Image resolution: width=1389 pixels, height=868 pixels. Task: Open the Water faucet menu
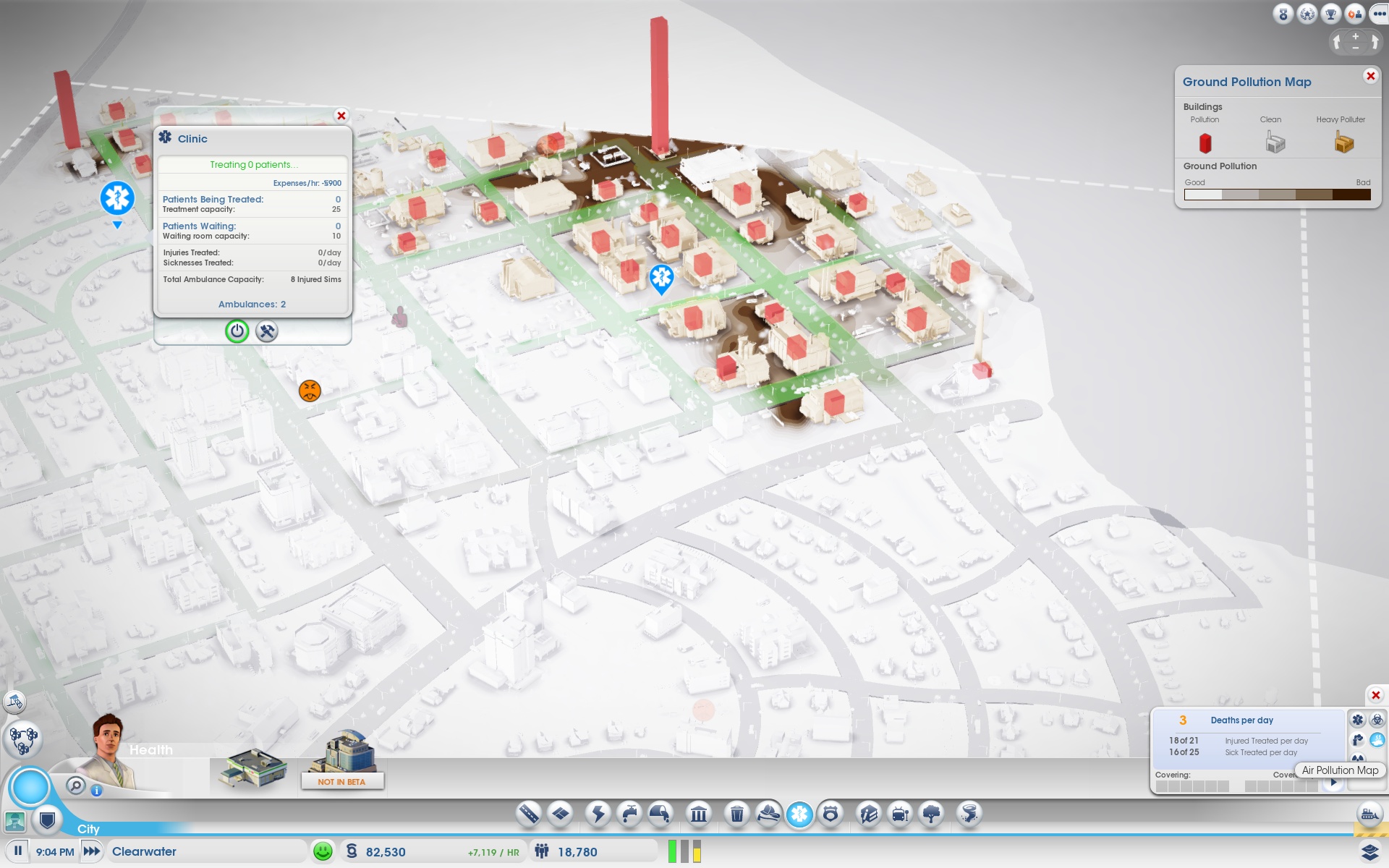[x=629, y=814]
